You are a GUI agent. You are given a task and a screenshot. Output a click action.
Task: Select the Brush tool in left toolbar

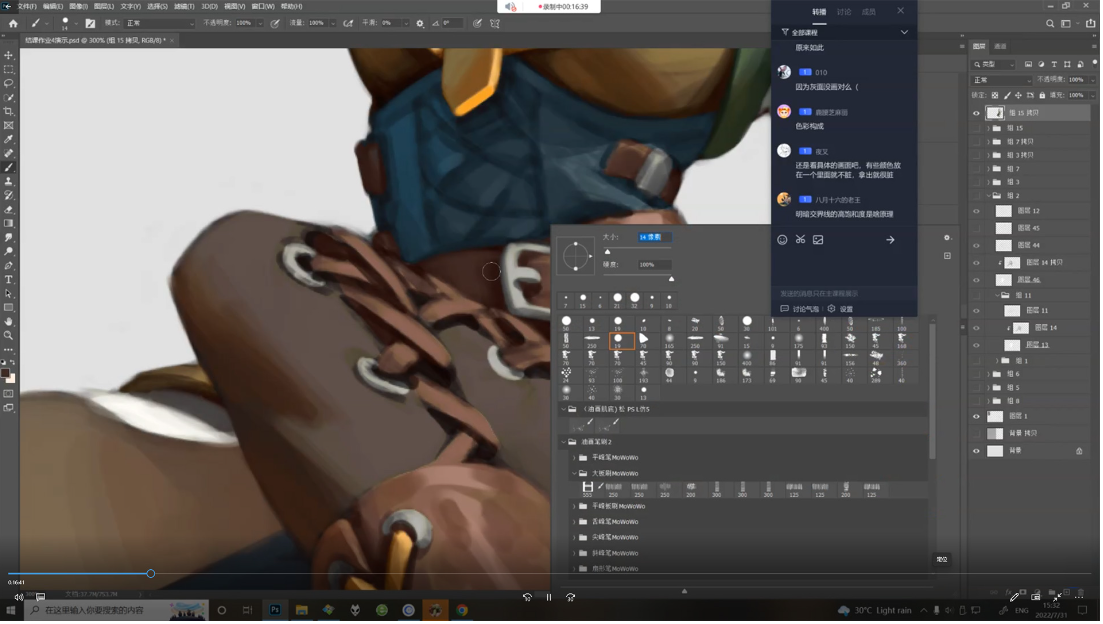pyautogui.click(x=8, y=167)
